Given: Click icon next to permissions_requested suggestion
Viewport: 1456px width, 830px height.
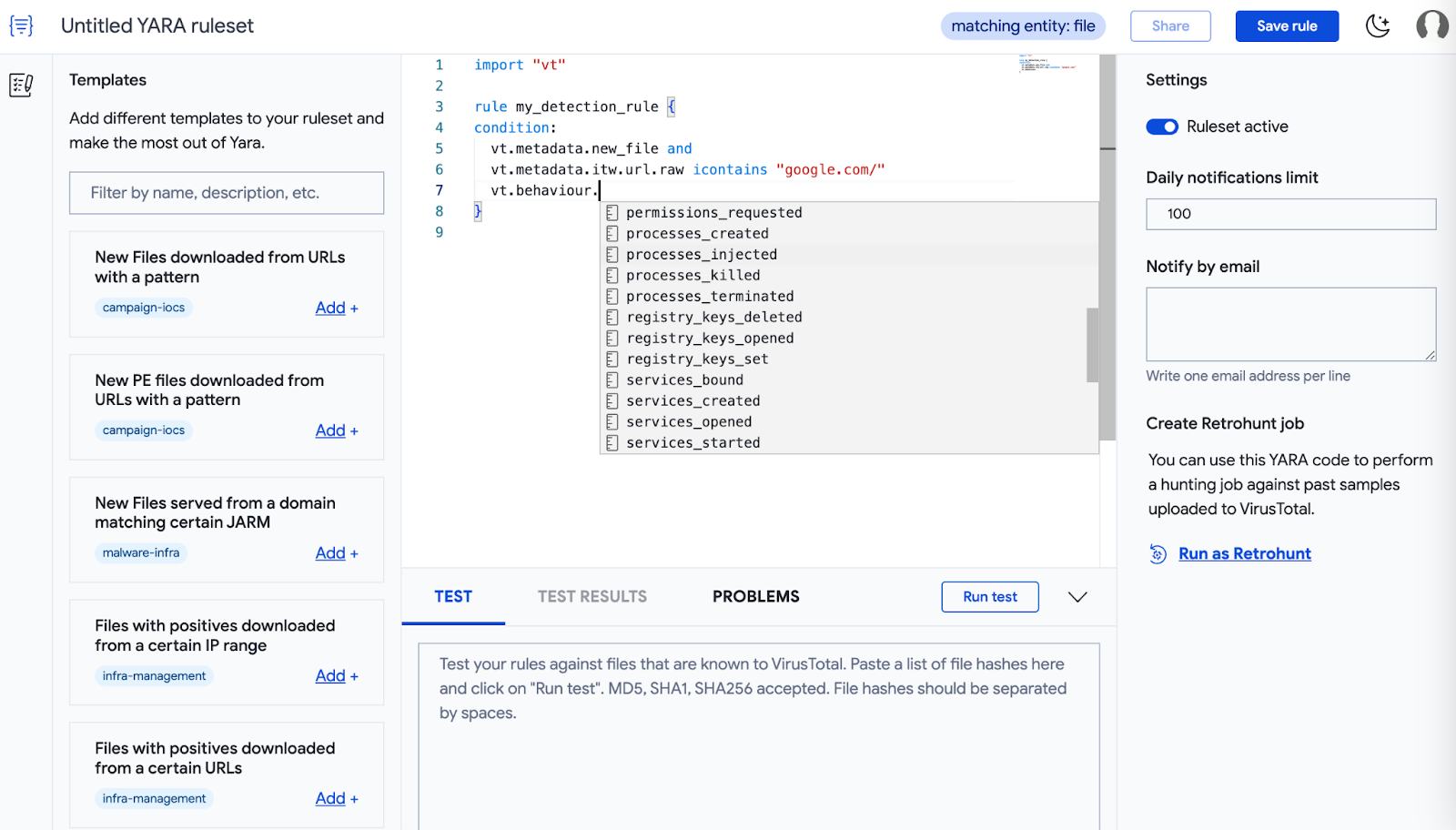Looking at the screenshot, I should point(612,213).
